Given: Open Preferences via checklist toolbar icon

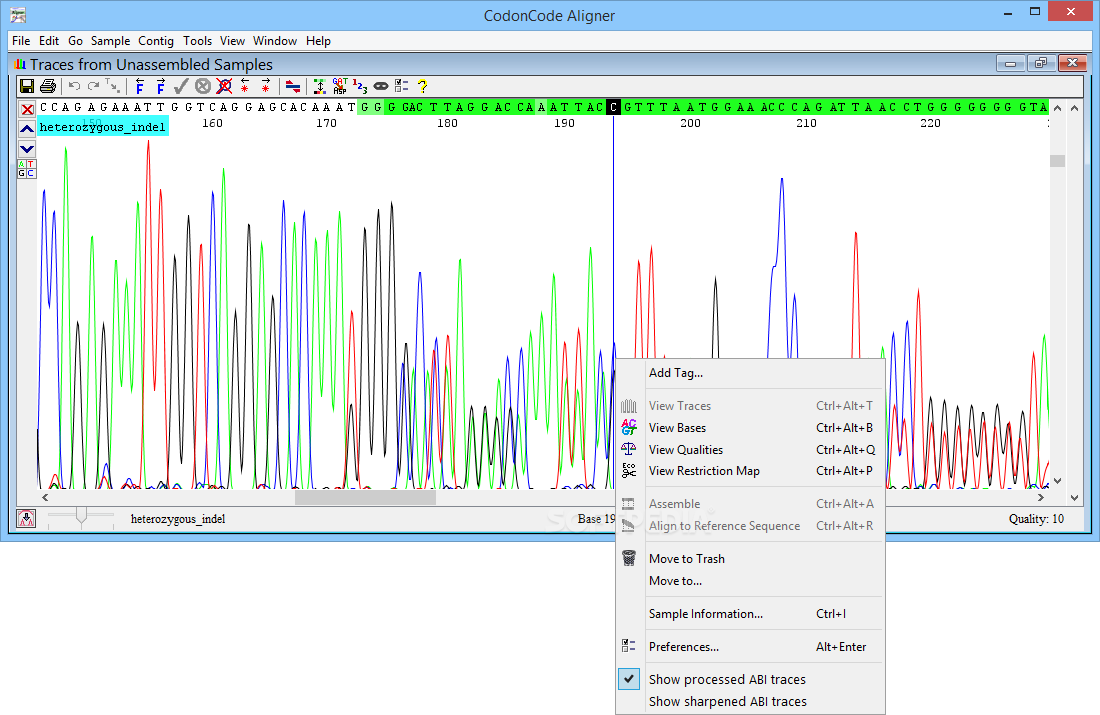Looking at the screenshot, I should coord(401,86).
